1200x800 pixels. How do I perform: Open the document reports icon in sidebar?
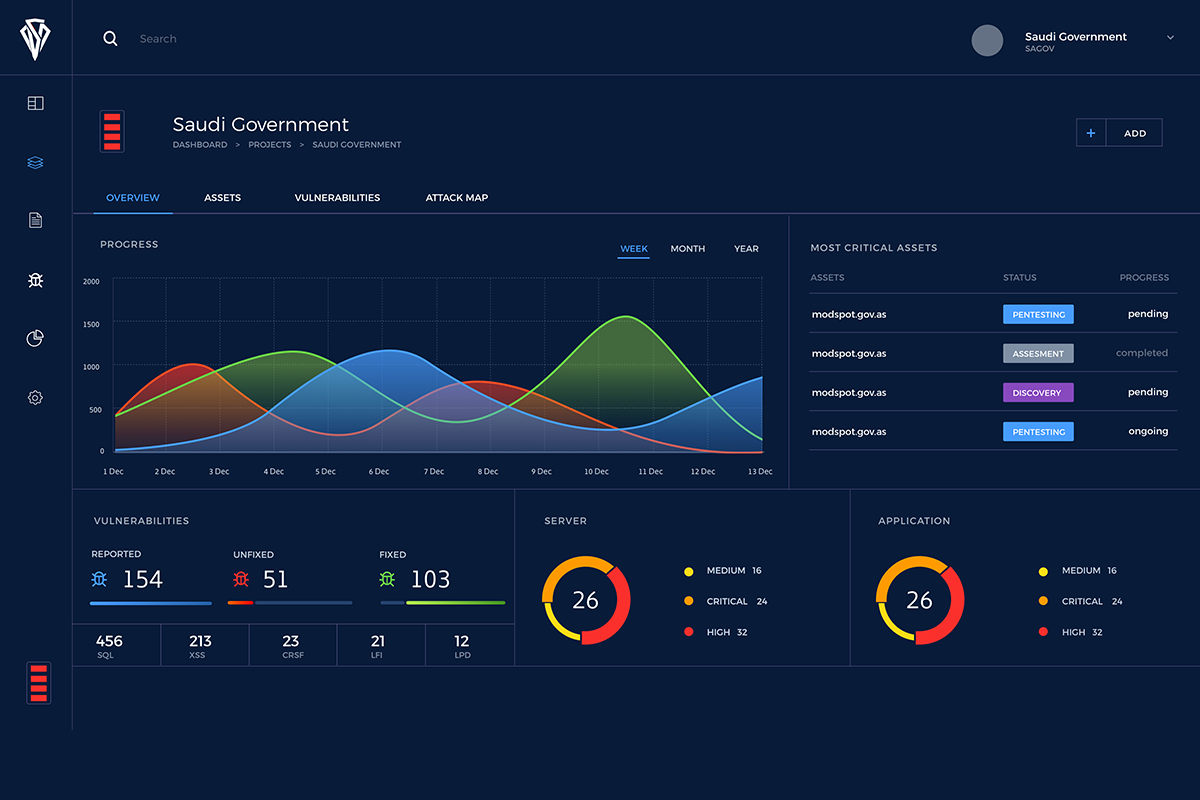pyautogui.click(x=36, y=220)
